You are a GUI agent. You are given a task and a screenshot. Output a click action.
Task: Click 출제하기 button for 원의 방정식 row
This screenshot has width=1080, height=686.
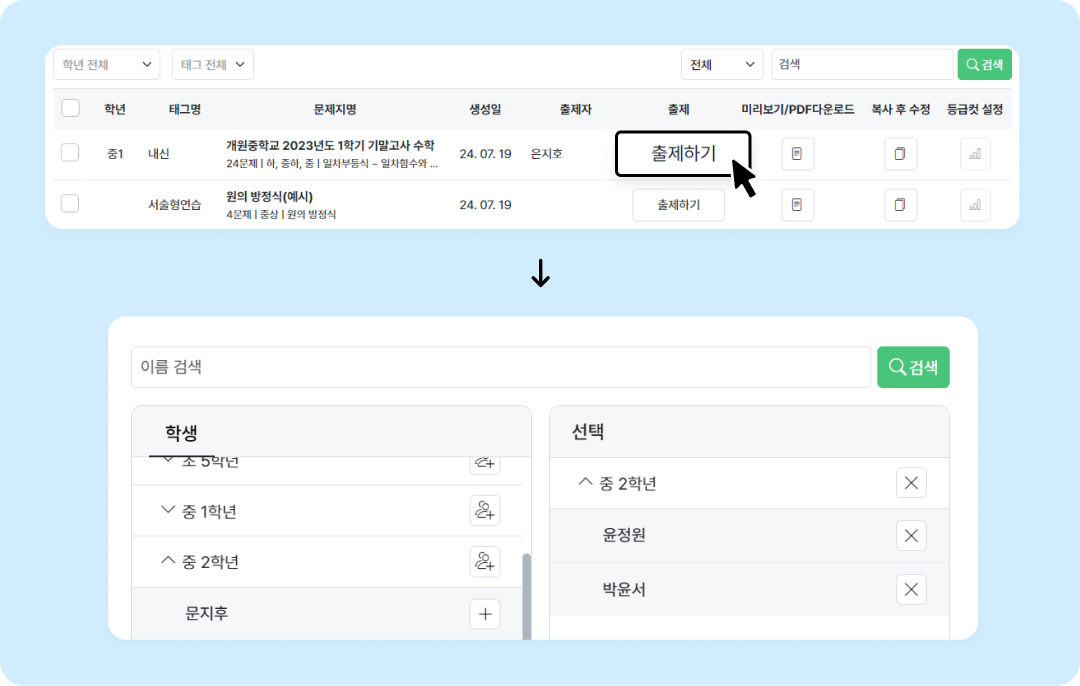(x=678, y=205)
